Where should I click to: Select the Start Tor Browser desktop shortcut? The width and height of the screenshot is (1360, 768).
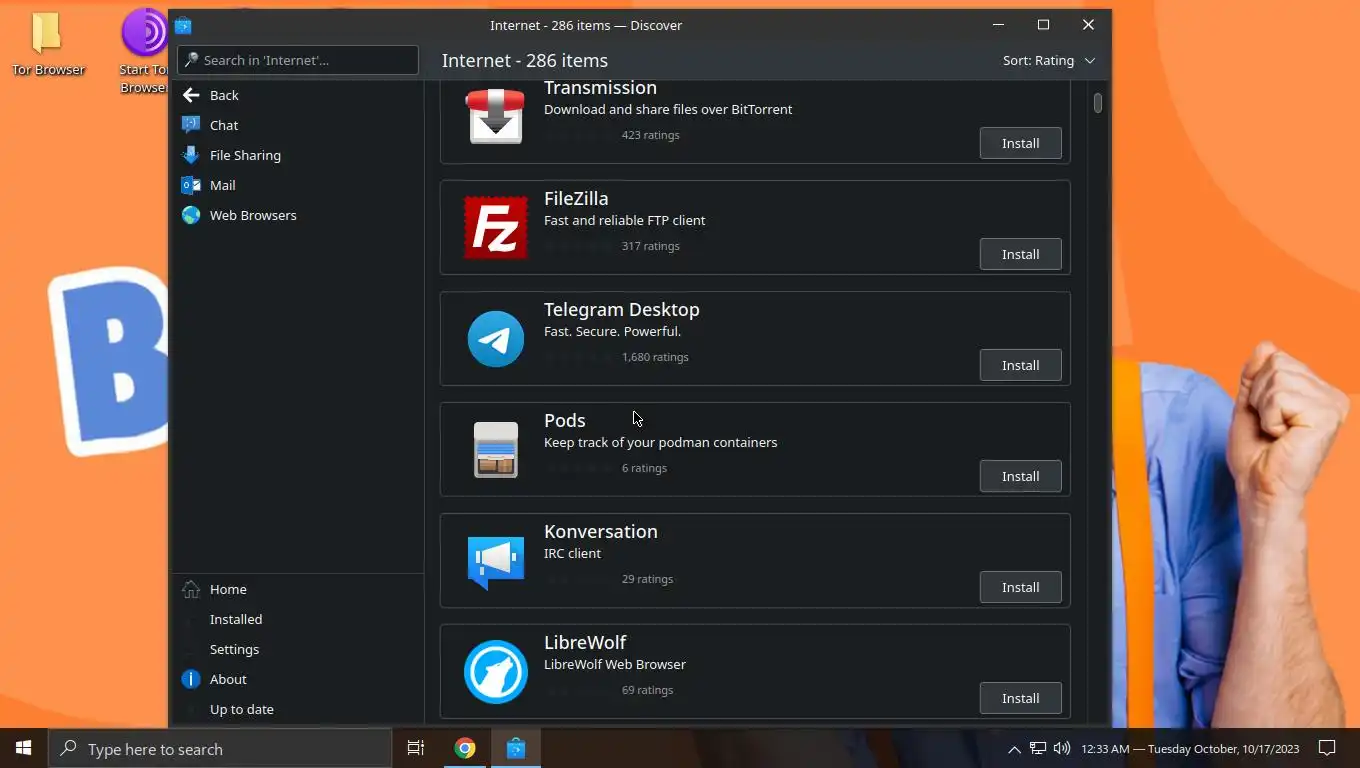pos(146,52)
